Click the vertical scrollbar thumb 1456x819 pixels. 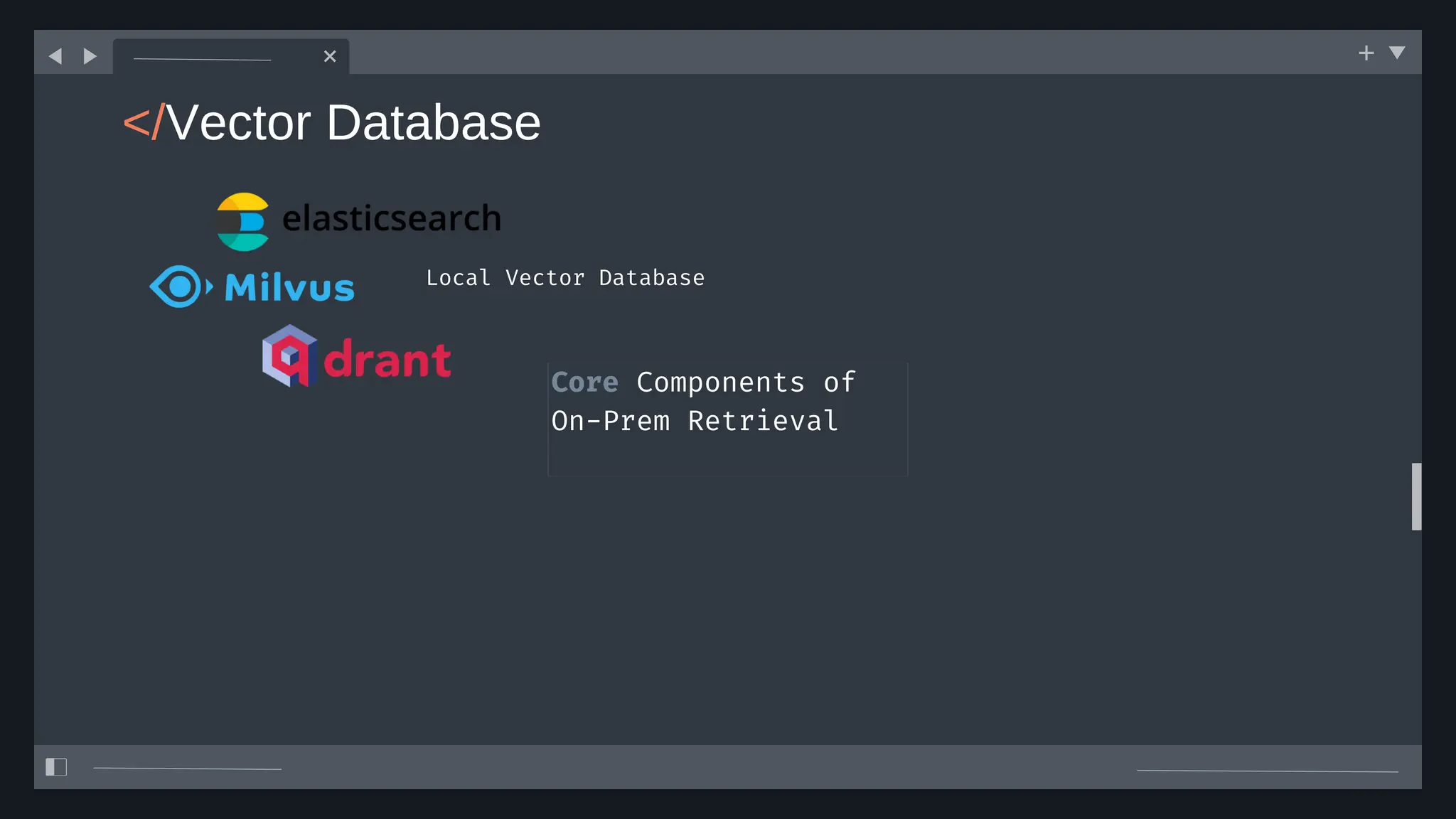coord(1416,496)
